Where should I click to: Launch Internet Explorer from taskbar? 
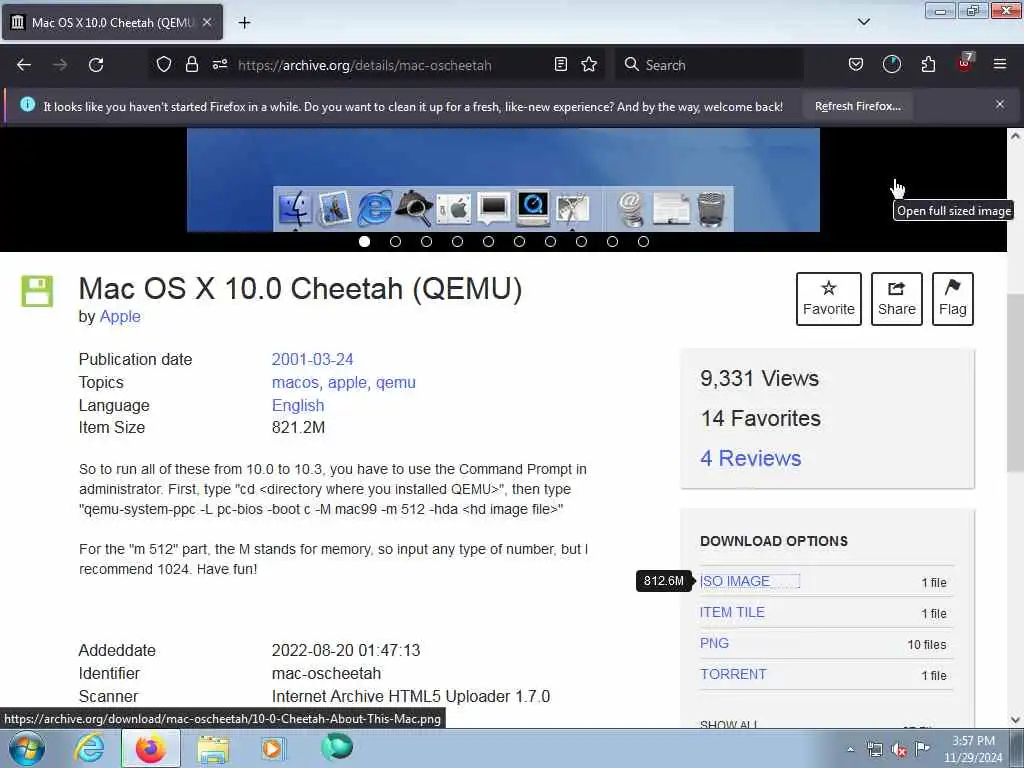pyautogui.click(x=89, y=748)
